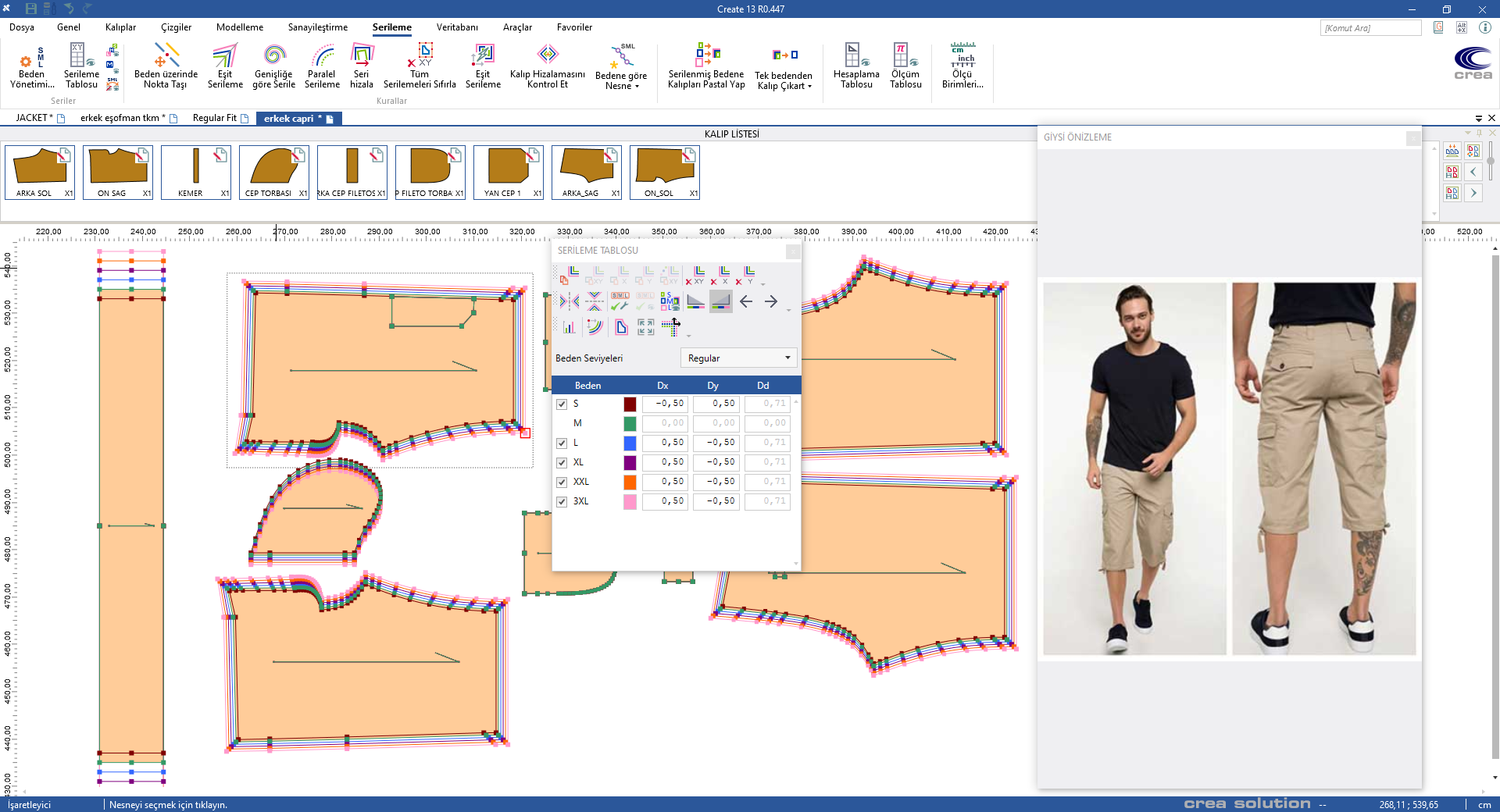The height and width of the screenshot is (812, 1500).
Task: Open the Beden Seviyeleri Regular dropdown
Action: [x=738, y=358]
